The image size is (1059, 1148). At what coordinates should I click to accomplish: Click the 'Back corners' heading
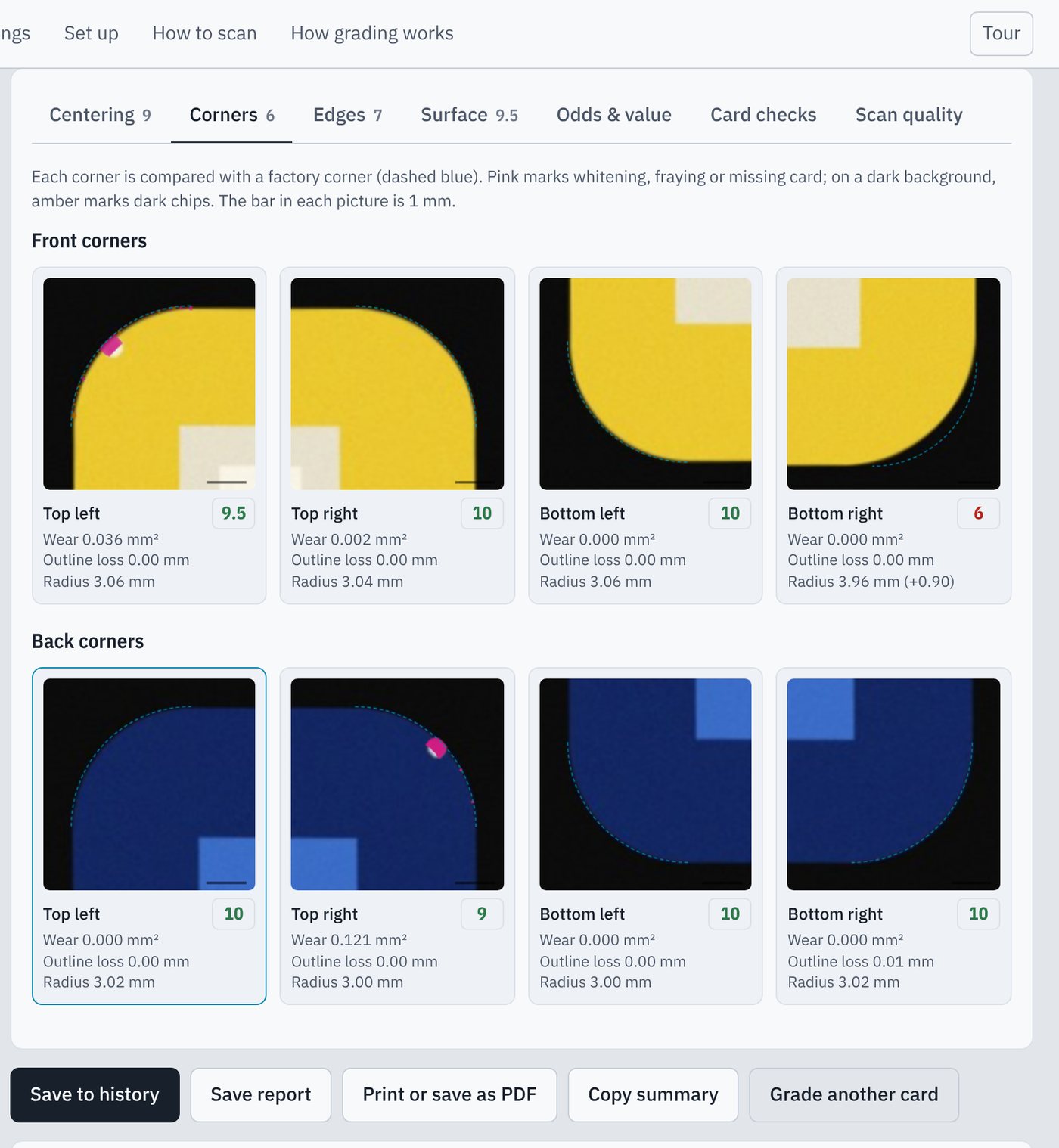pos(88,641)
